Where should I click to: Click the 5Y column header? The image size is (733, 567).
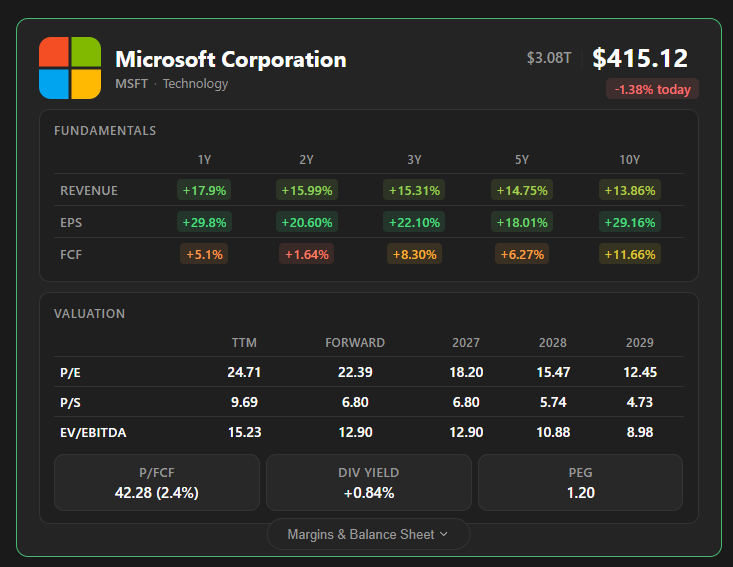click(522, 160)
